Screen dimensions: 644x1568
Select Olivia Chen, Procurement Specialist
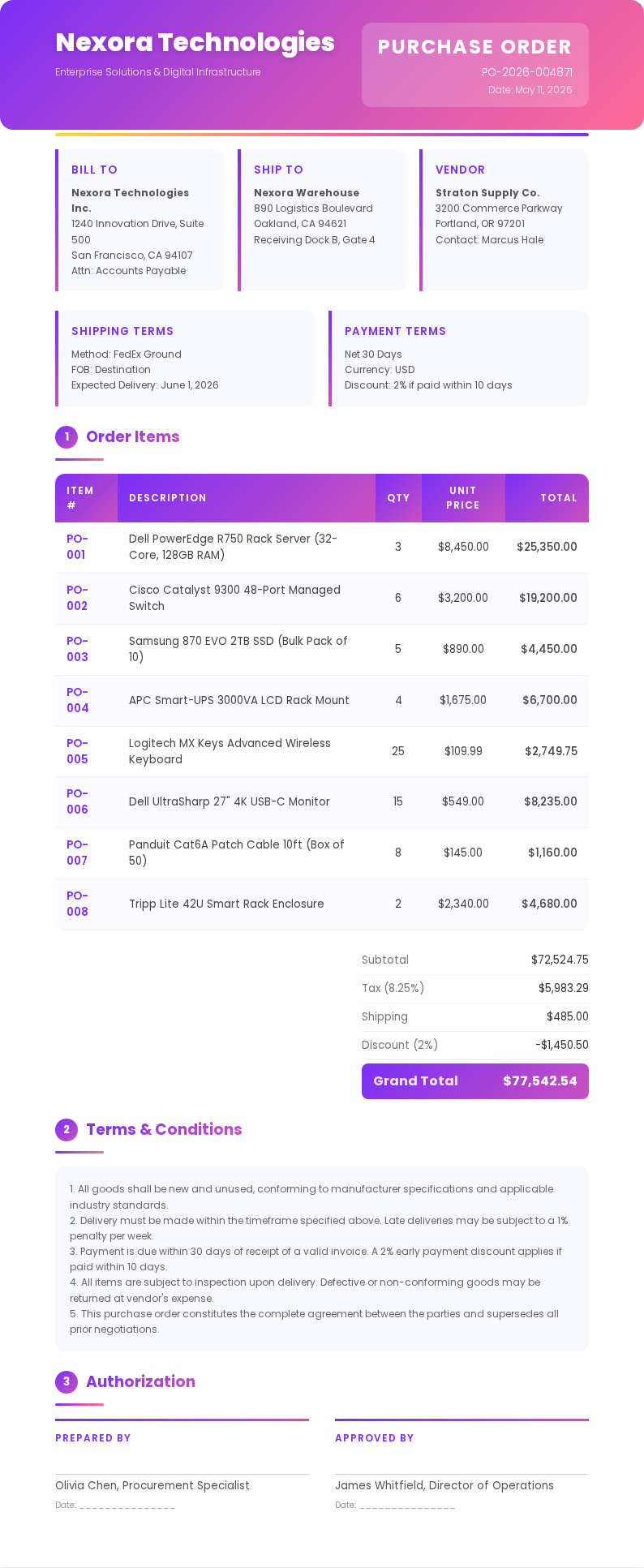(x=152, y=1485)
